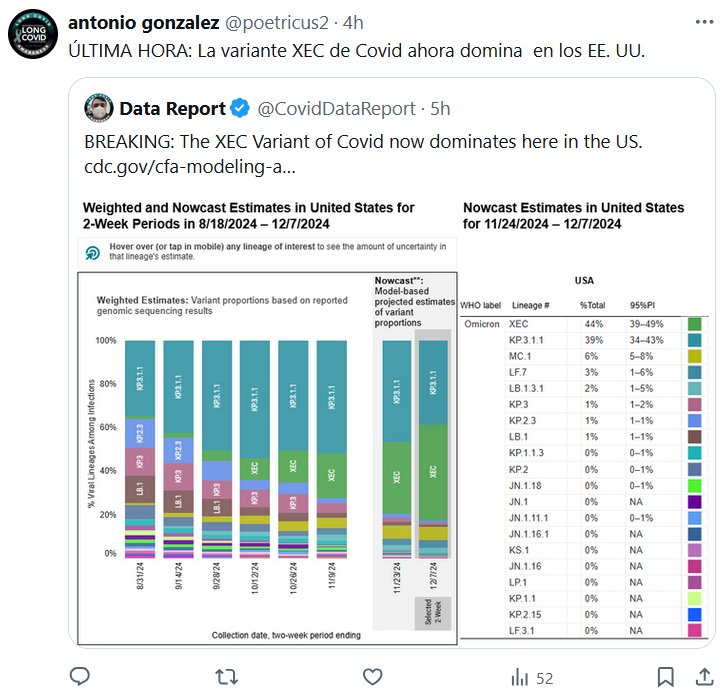Open antonio gonzalez's Long Covid profile avatar
The height and width of the screenshot is (700, 726).
coord(32,32)
